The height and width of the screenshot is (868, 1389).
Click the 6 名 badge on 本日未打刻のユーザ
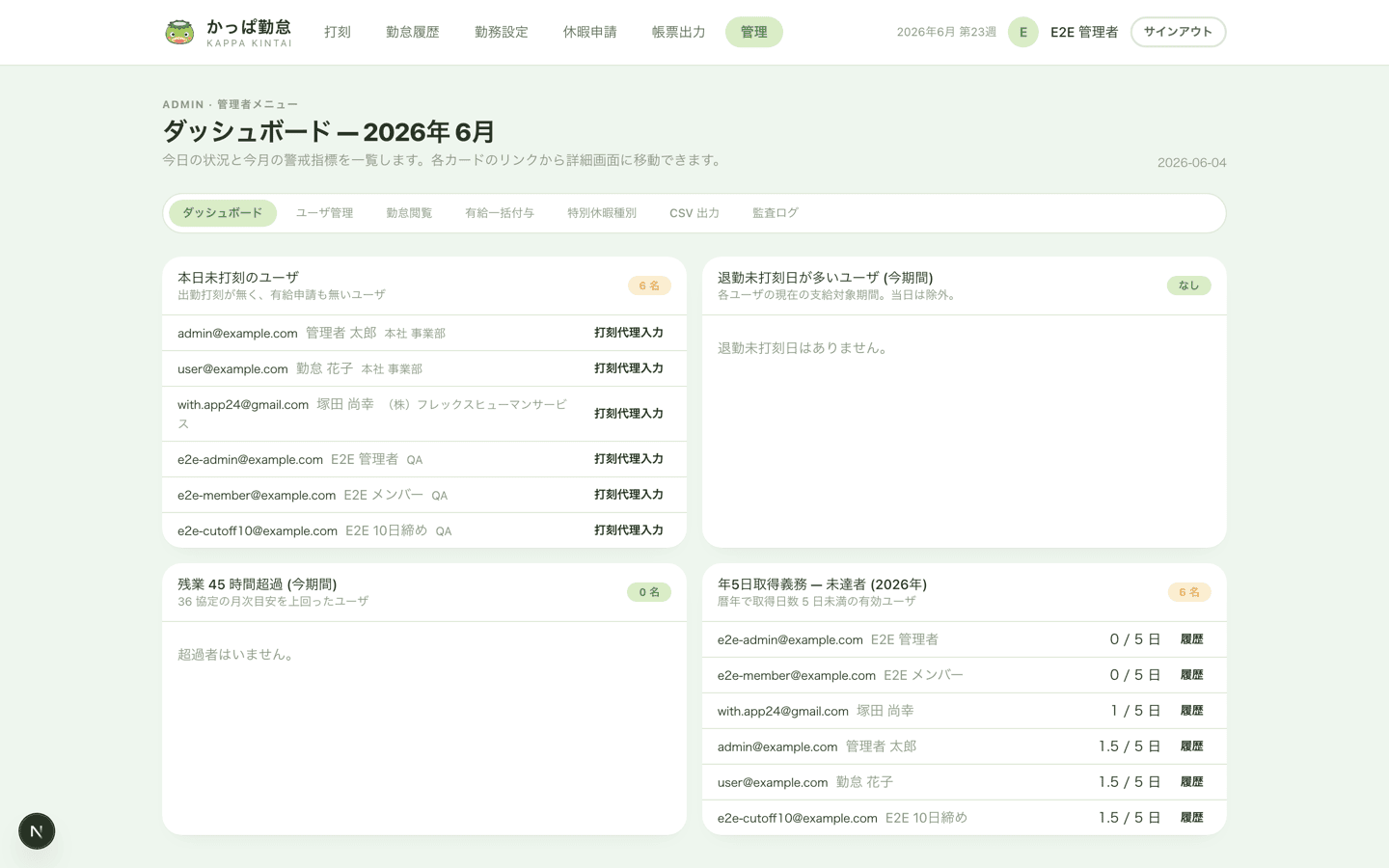coord(649,285)
